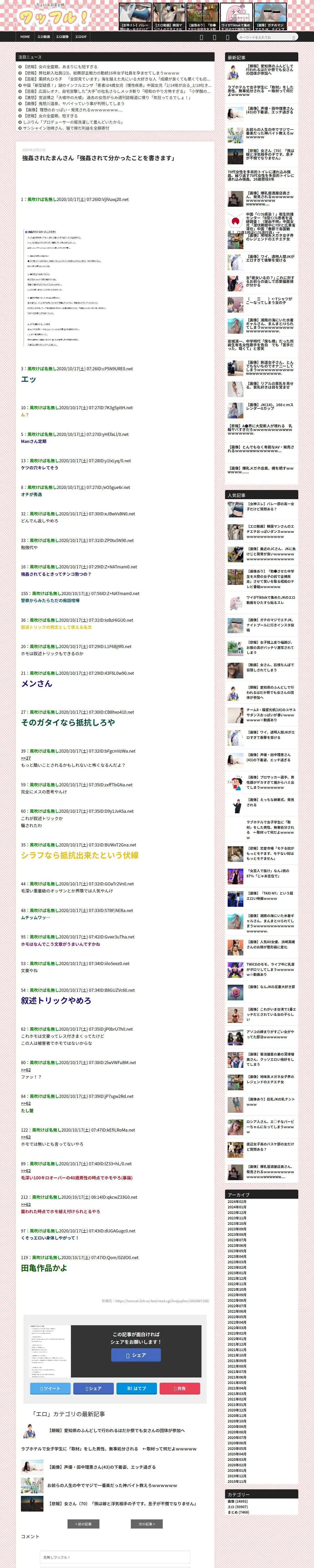Screen dimensions: 314x1568
Task: Open the ワイがTiktok banner thumbnail in the header
Action: pyautogui.click(x=236, y=17)
